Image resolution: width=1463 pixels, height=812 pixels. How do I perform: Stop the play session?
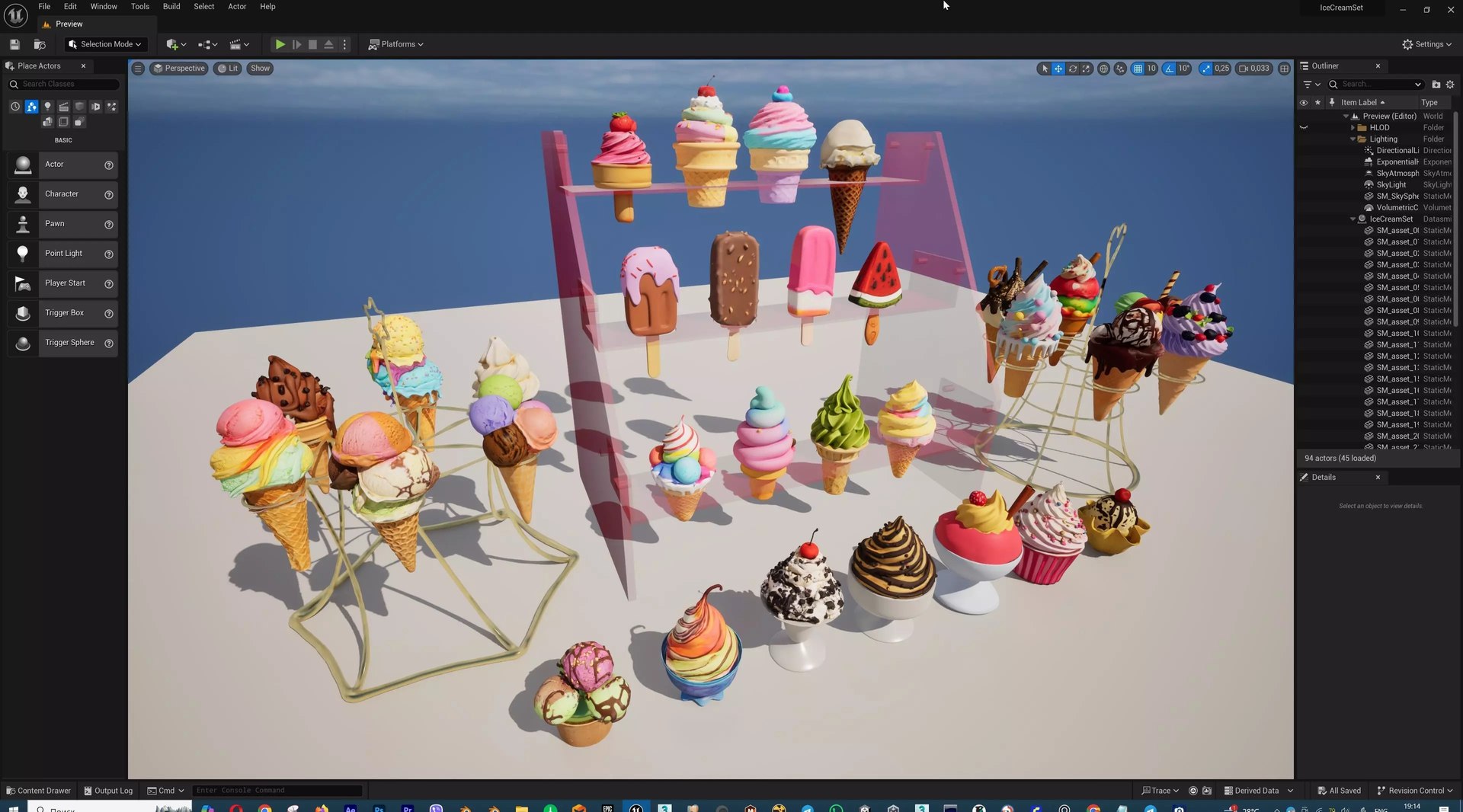tap(312, 44)
